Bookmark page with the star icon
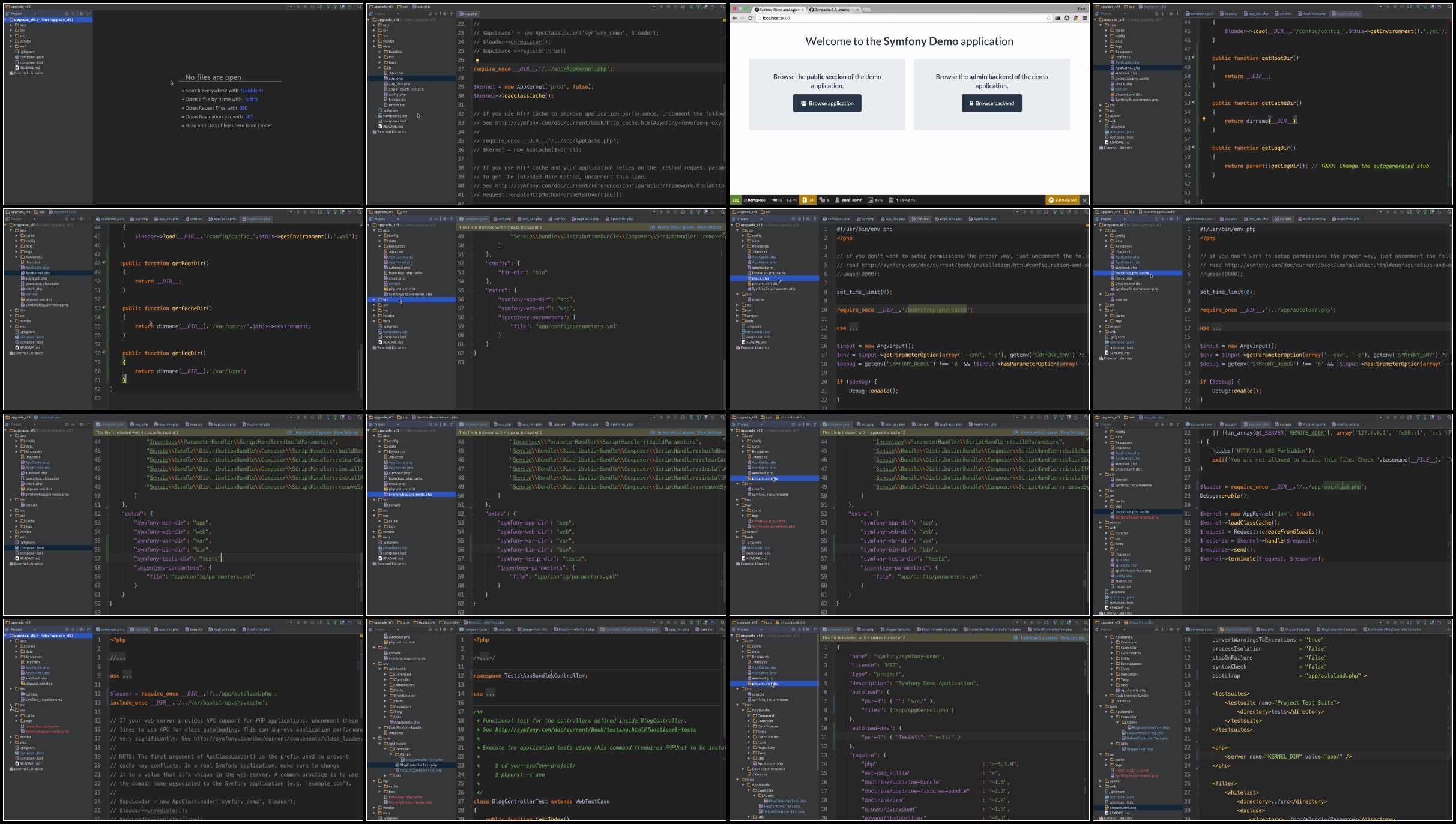 (x=1049, y=18)
